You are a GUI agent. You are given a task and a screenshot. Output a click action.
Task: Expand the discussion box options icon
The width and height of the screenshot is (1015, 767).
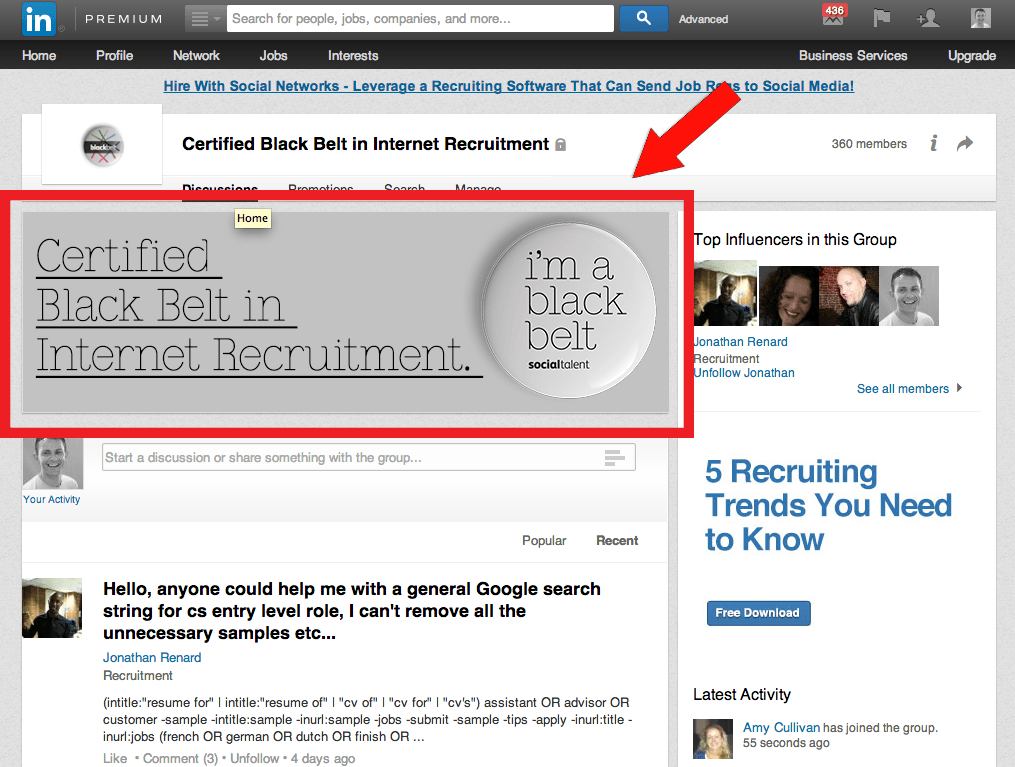[x=614, y=458]
